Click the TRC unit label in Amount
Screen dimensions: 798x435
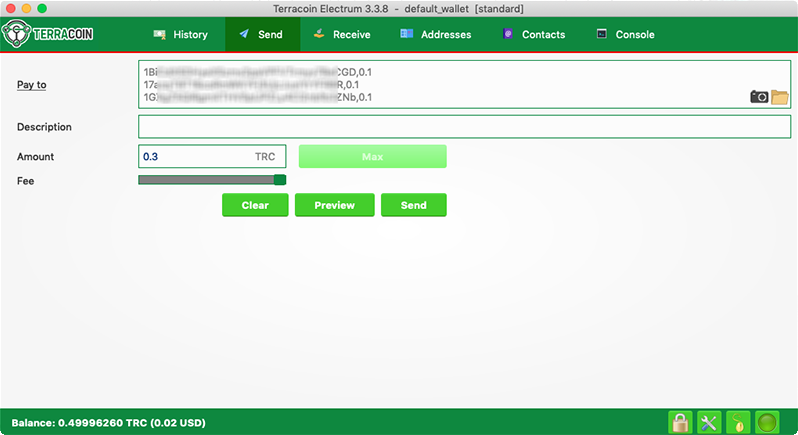click(x=265, y=157)
